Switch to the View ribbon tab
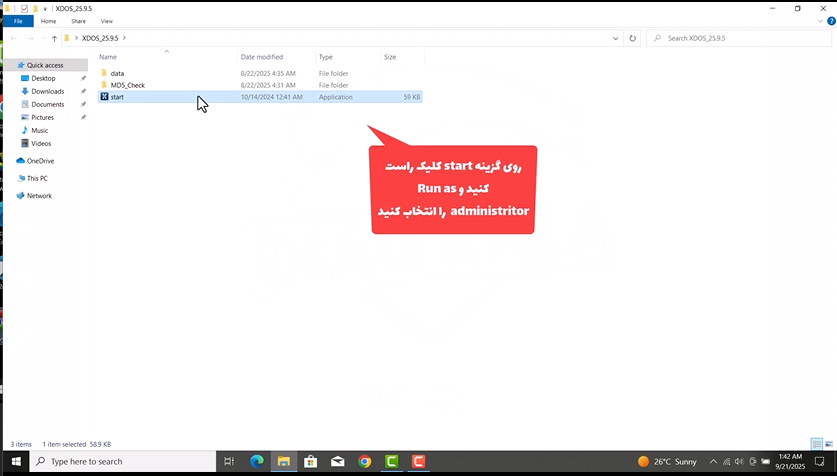 pos(106,21)
